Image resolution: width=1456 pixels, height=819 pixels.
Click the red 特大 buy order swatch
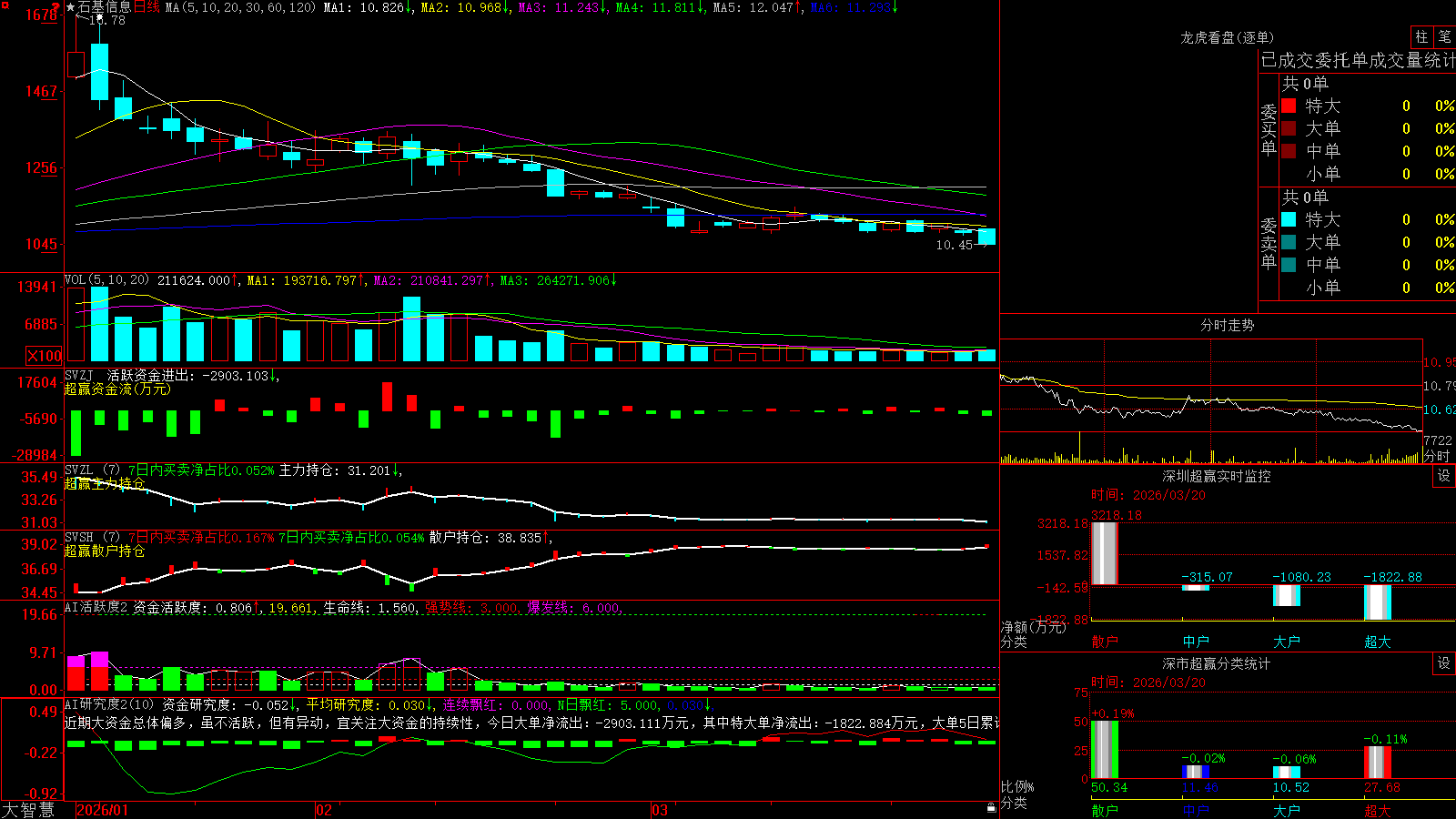point(1289,106)
